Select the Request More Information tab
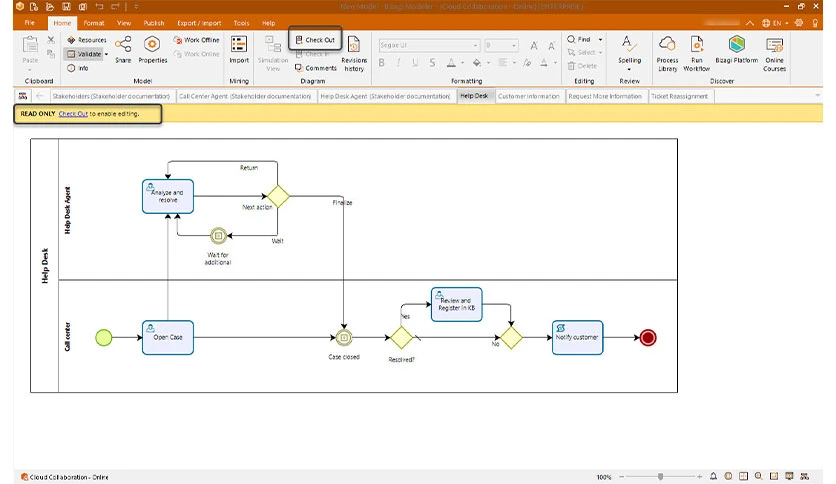836x484 pixels. [x=605, y=96]
